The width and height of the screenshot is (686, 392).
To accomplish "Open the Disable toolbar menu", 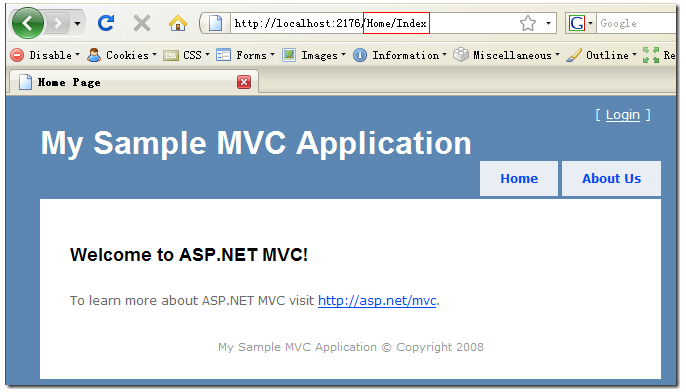I will coord(46,55).
